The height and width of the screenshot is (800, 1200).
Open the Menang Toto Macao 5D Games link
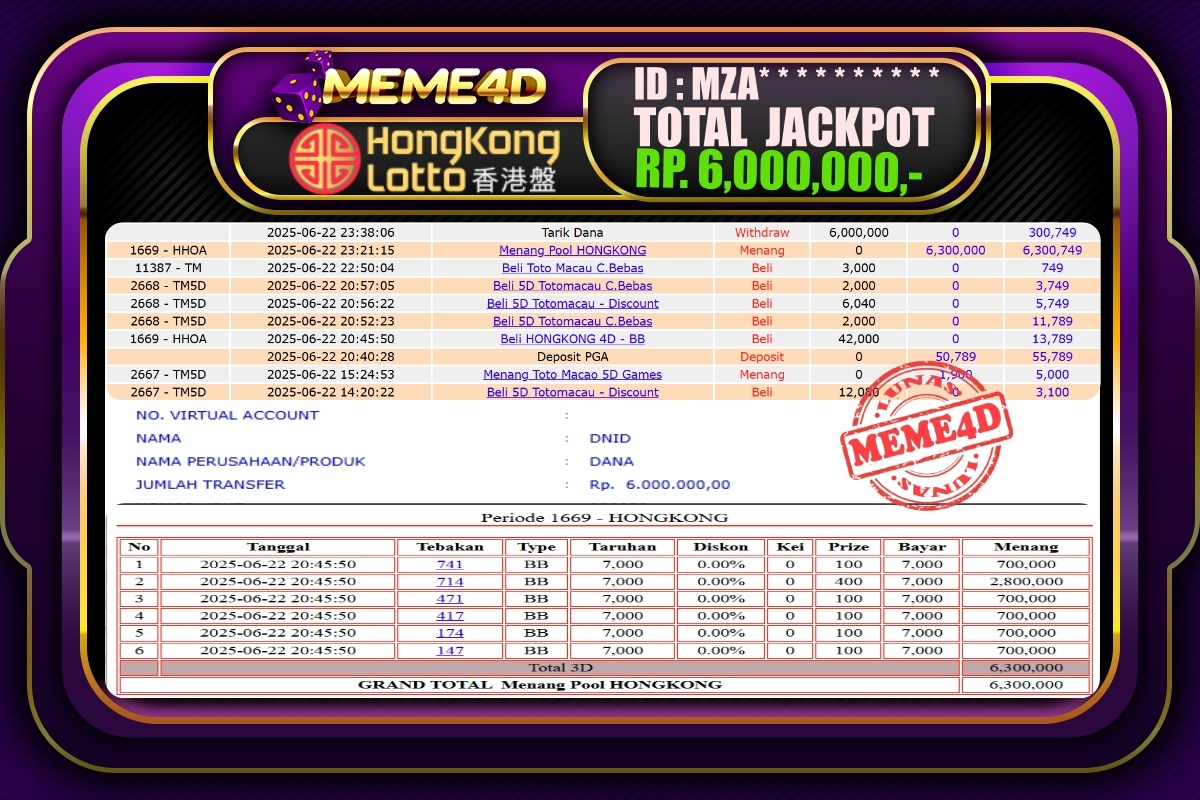[572, 374]
